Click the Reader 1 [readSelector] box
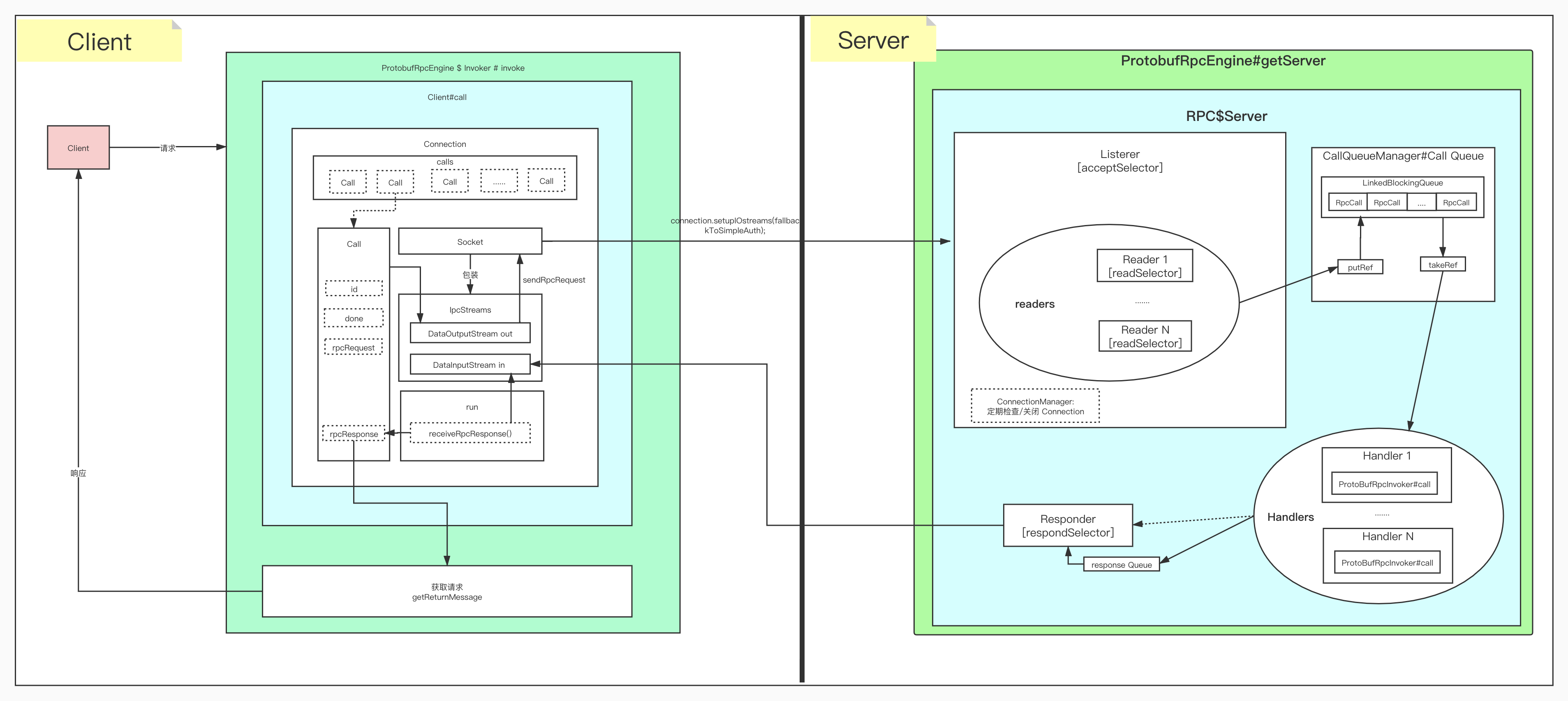Screen dimensions: 1568x701 1145,266
